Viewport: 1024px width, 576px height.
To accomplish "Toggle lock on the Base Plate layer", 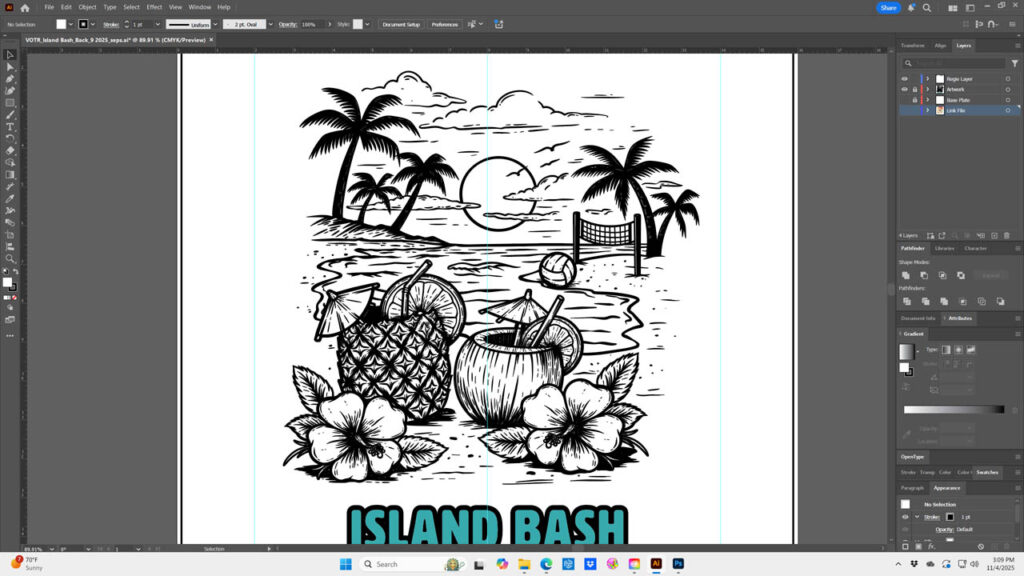I will tap(915, 100).
